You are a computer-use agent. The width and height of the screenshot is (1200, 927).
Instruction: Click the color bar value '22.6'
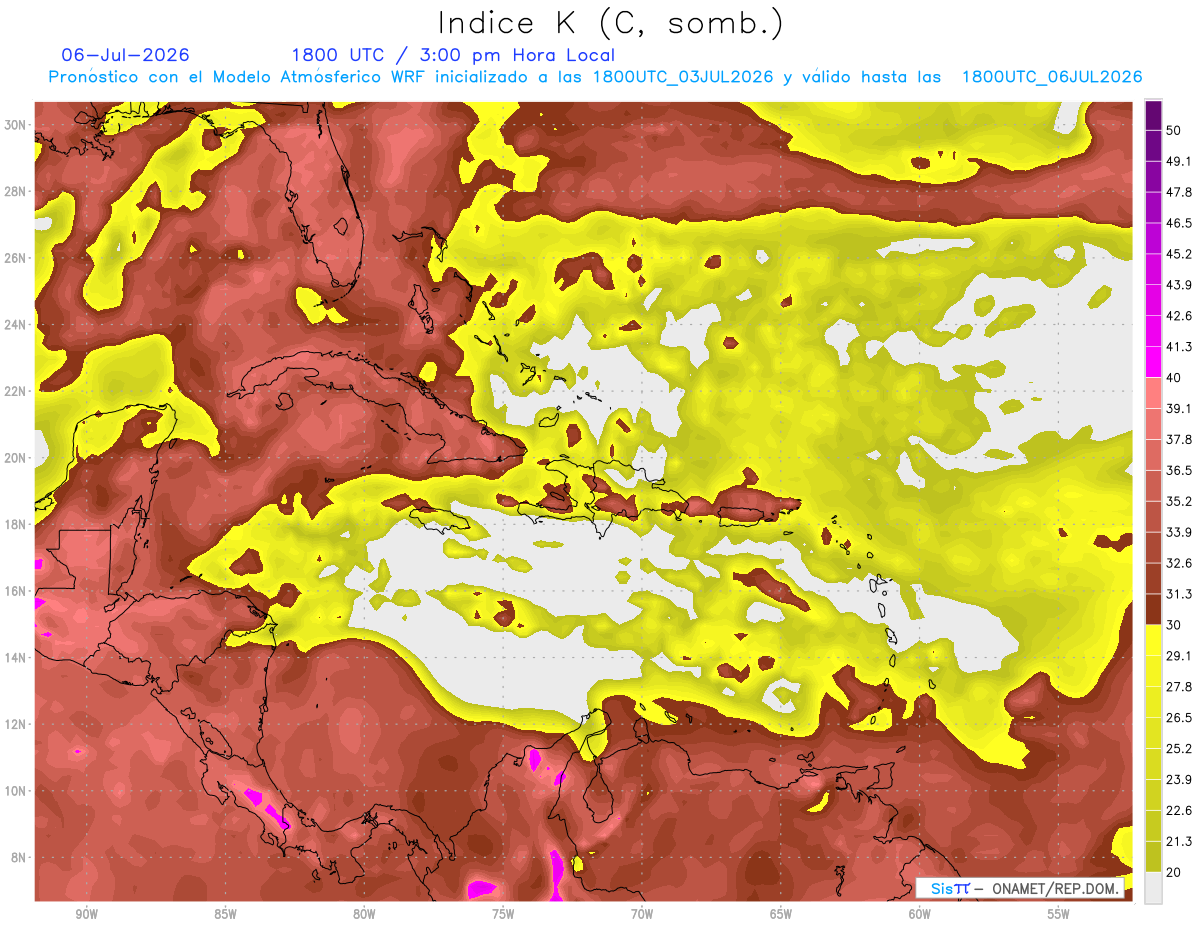(x=1179, y=810)
